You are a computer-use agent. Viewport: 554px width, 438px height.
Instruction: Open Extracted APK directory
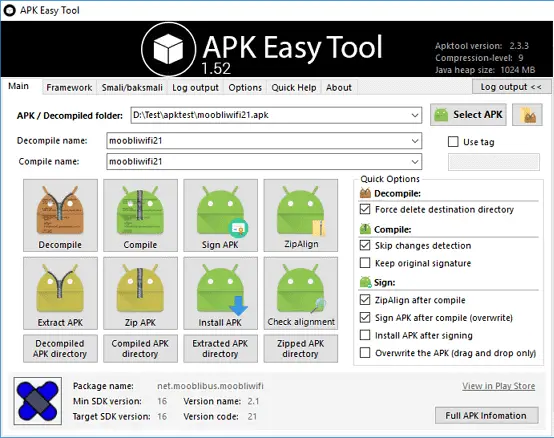tap(220, 349)
